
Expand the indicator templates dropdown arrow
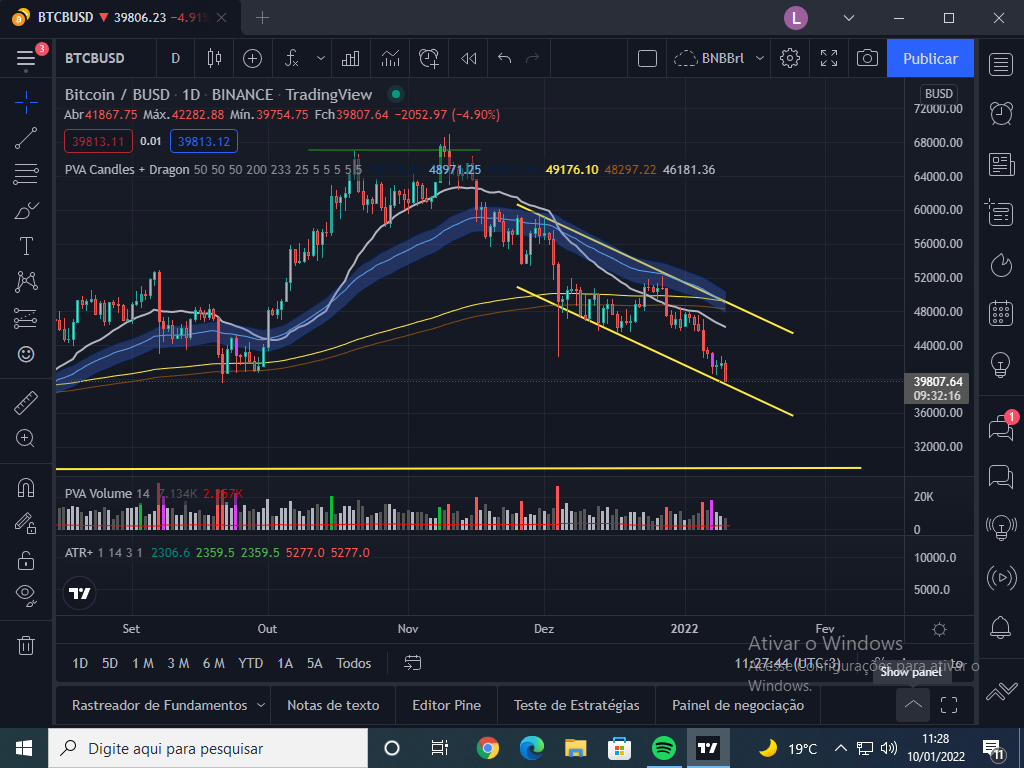click(x=321, y=58)
